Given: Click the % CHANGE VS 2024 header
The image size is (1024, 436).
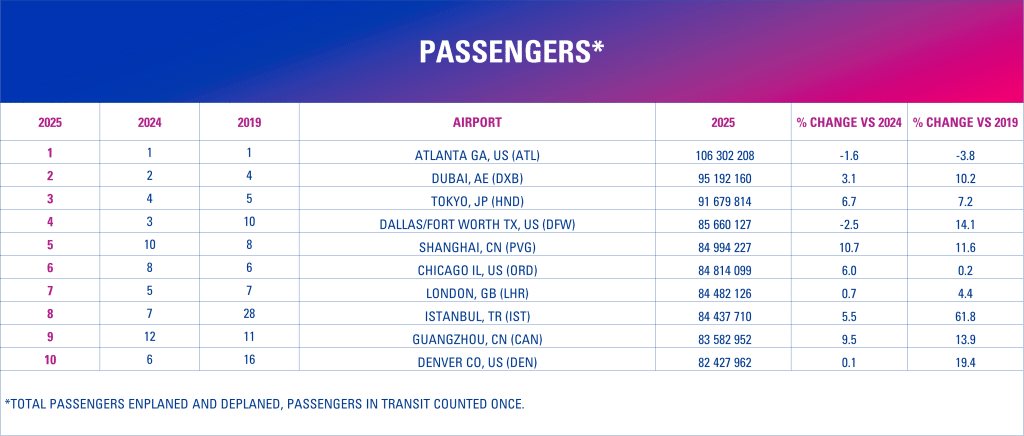Looking at the screenshot, I should click(849, 122).
